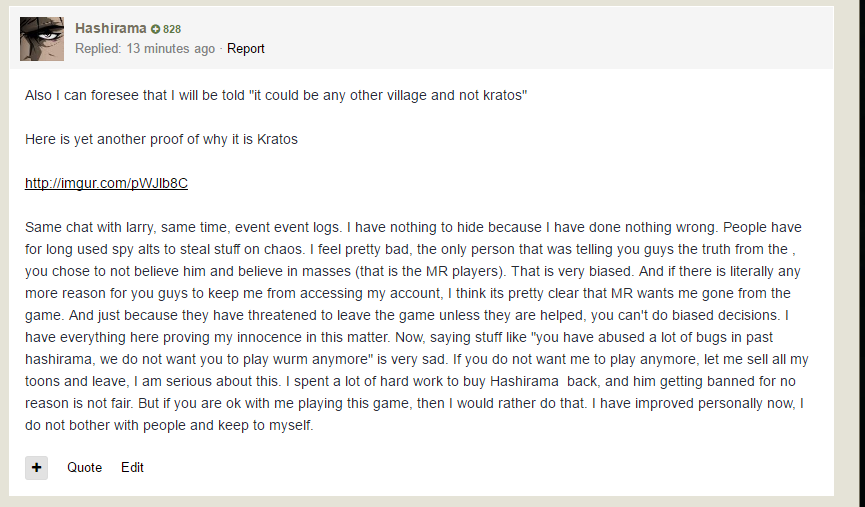
Task: Click the last line 'do not bother with people'
Action: 170,425
